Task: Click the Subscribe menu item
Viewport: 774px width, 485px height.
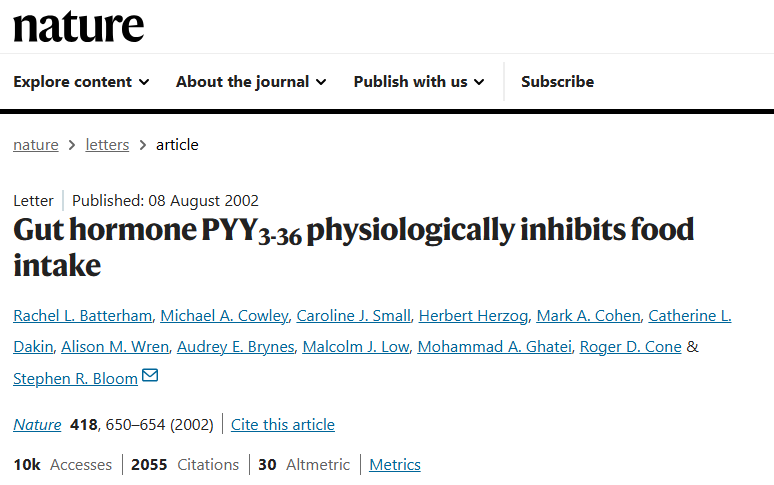Action: pyautogui.click(x=557, y=82)
